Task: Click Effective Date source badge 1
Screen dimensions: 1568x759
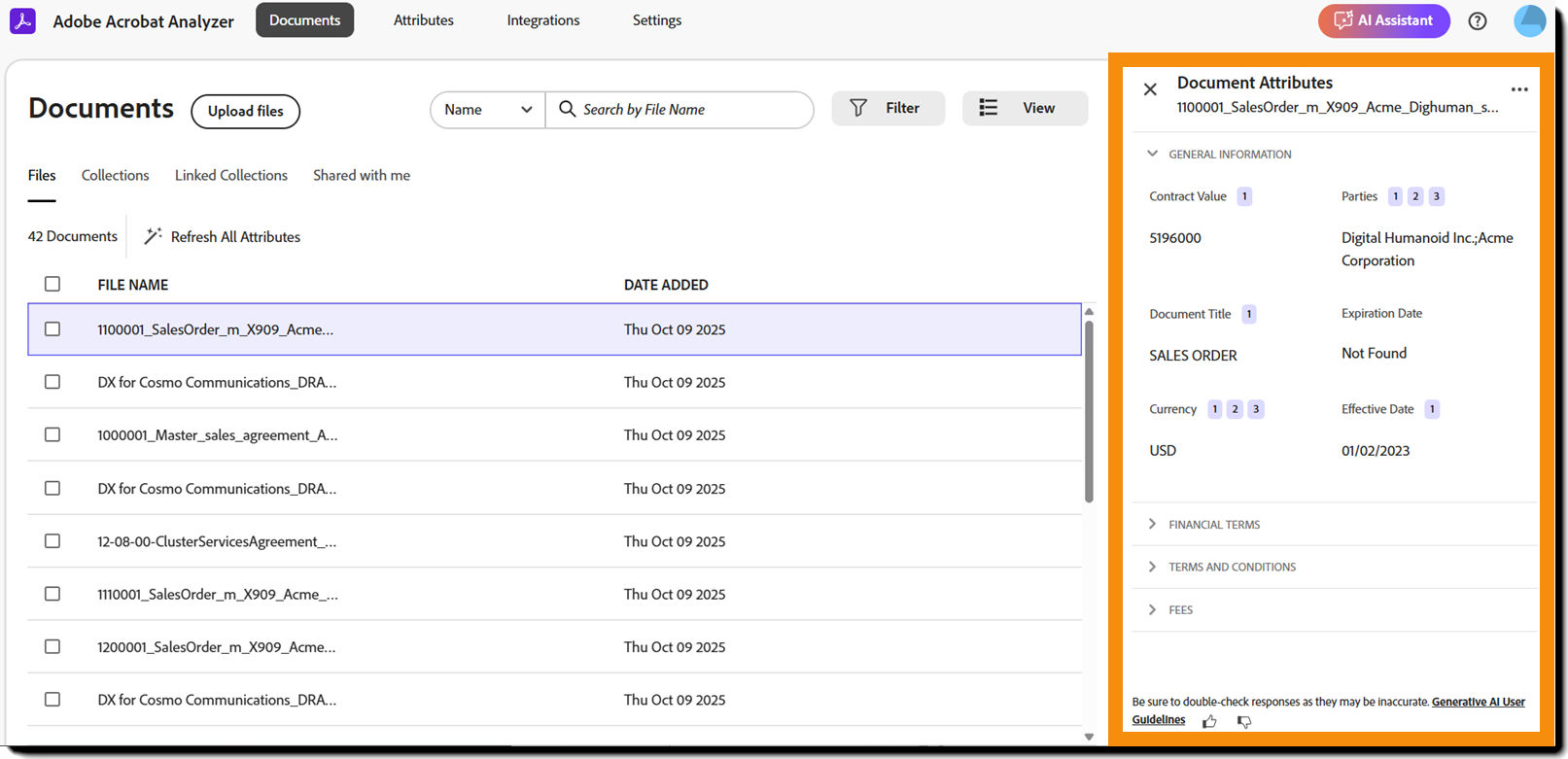Action: pos(1432,409)
